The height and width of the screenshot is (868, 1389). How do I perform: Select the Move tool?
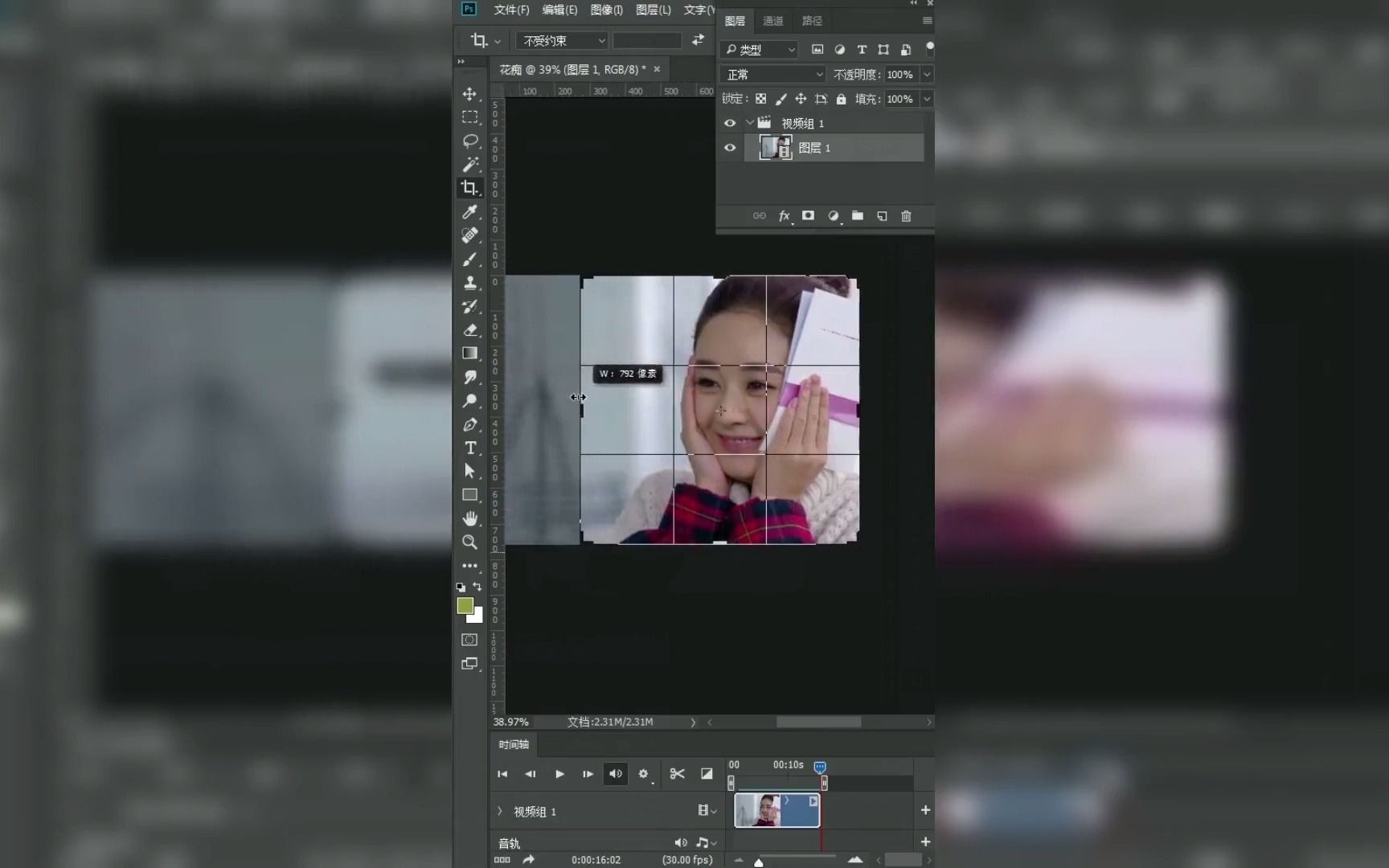pos(470,94)
